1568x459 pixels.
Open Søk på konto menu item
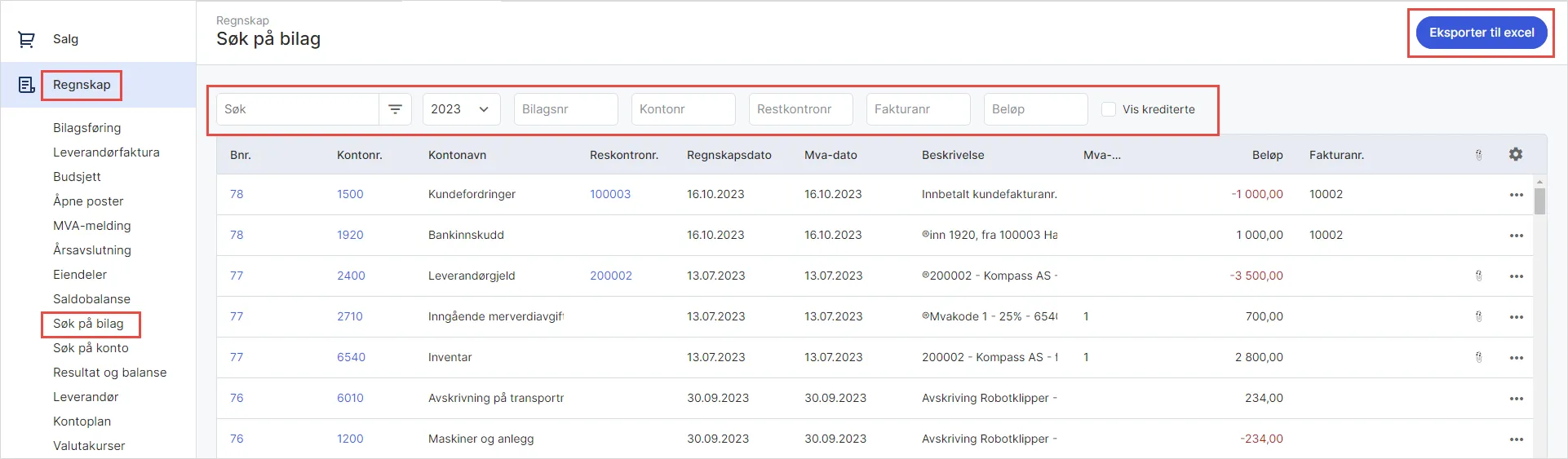click(91, 348)
